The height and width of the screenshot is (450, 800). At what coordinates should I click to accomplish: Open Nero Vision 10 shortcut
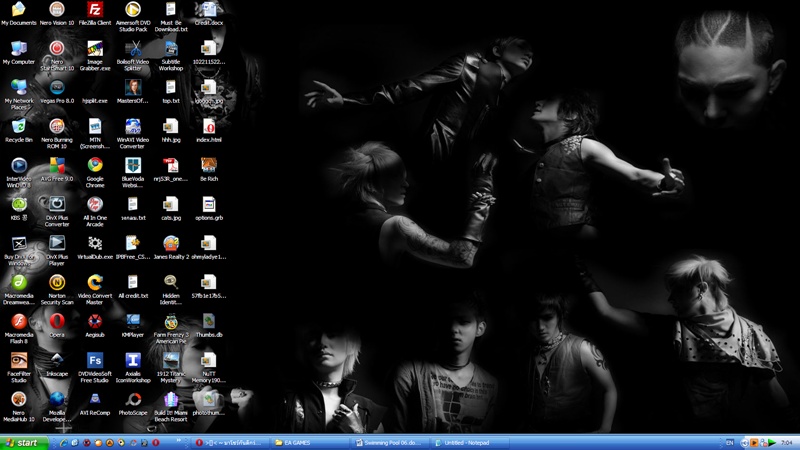coord(57,14)
